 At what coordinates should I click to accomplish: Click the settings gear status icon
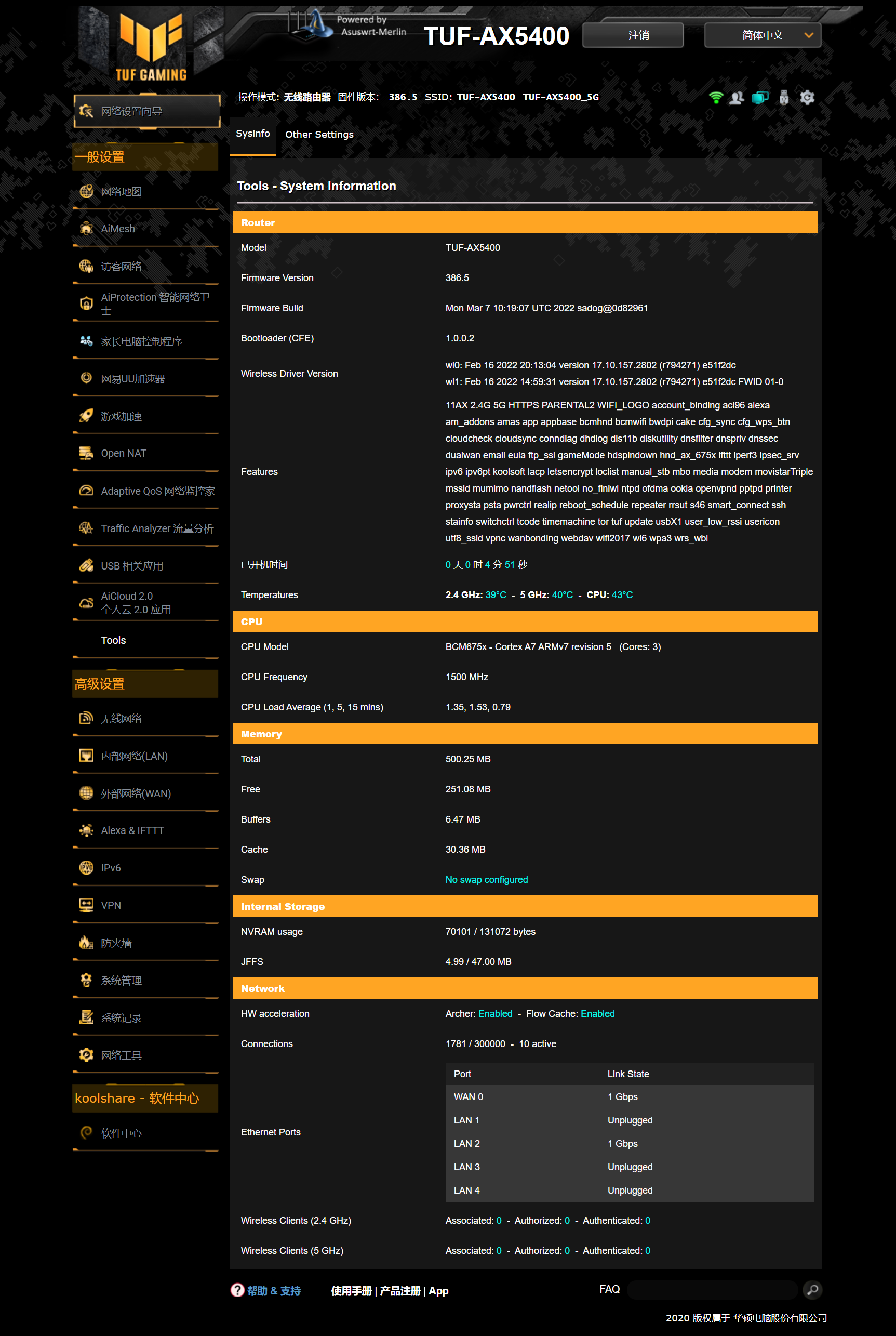pyautogui.click(x=807, y=98)
